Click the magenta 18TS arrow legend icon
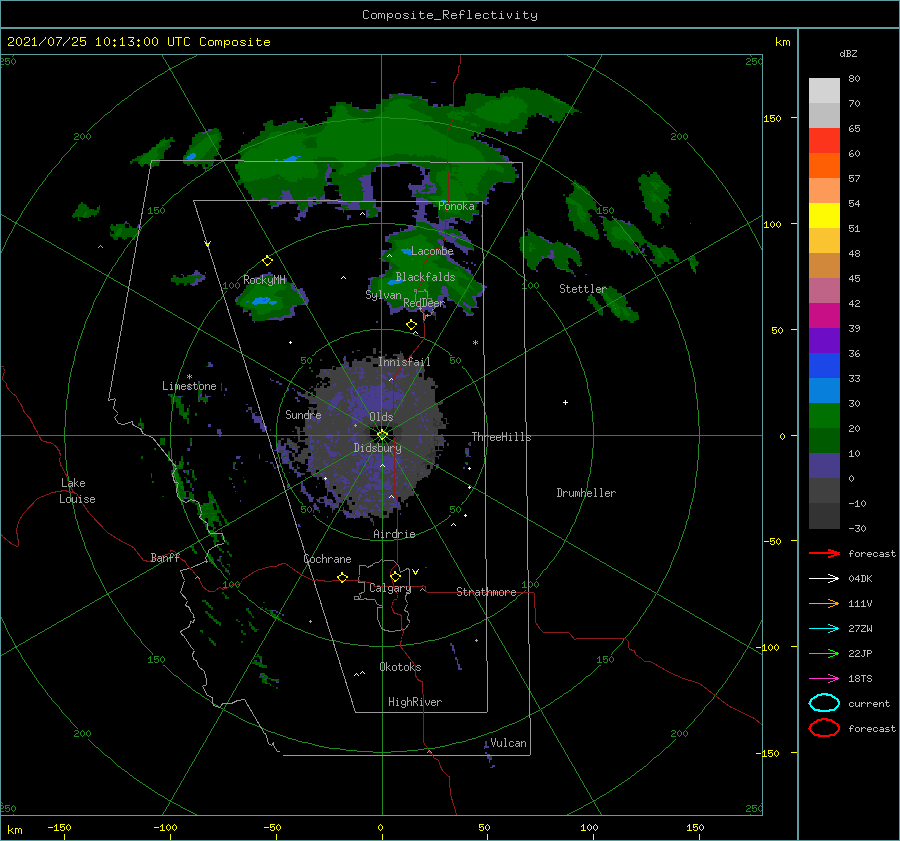 click(824, 679)
